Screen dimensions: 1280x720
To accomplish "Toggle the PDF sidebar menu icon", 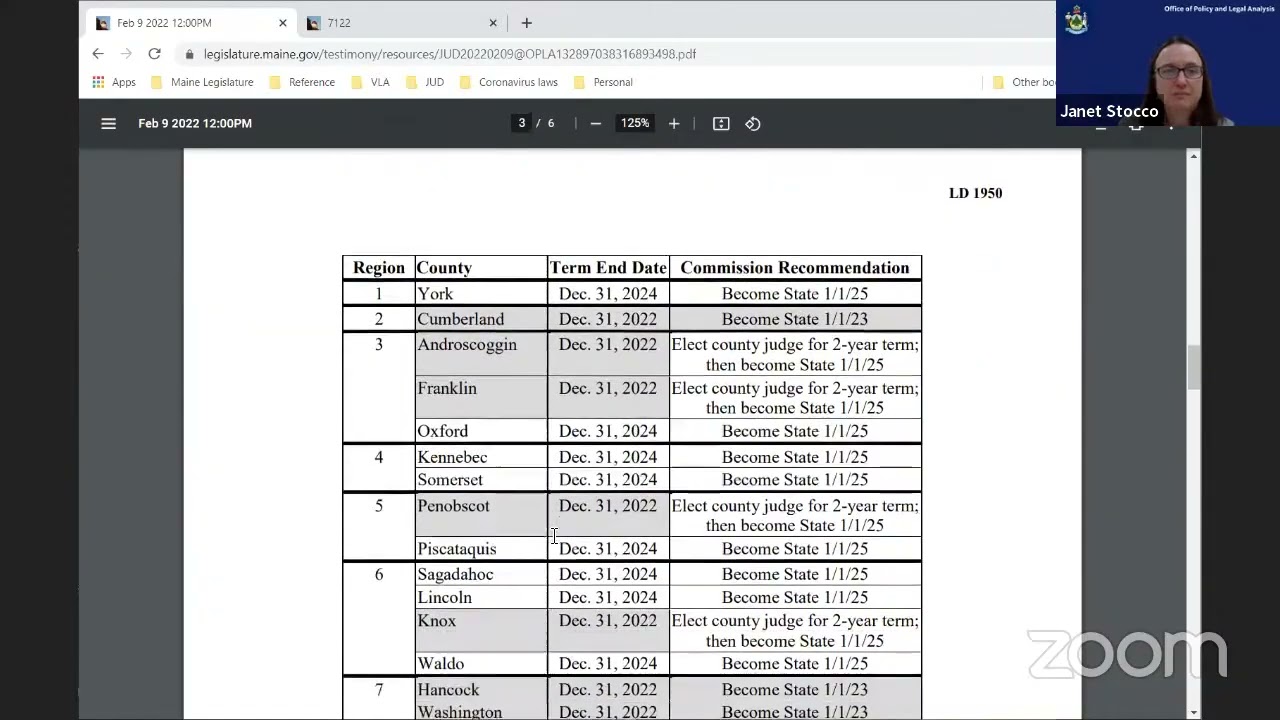I will [108, 123].
